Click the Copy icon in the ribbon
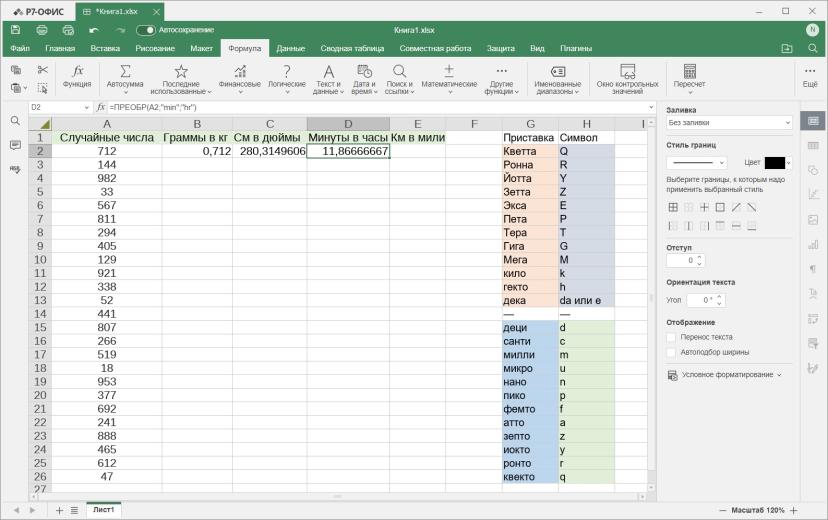828x520 pixels. 16,70
